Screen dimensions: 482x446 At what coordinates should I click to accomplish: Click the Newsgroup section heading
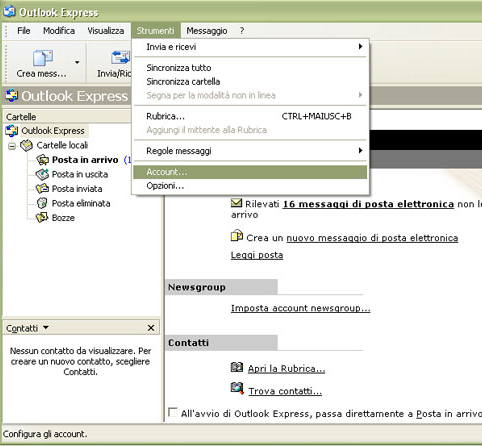point(197,287)
